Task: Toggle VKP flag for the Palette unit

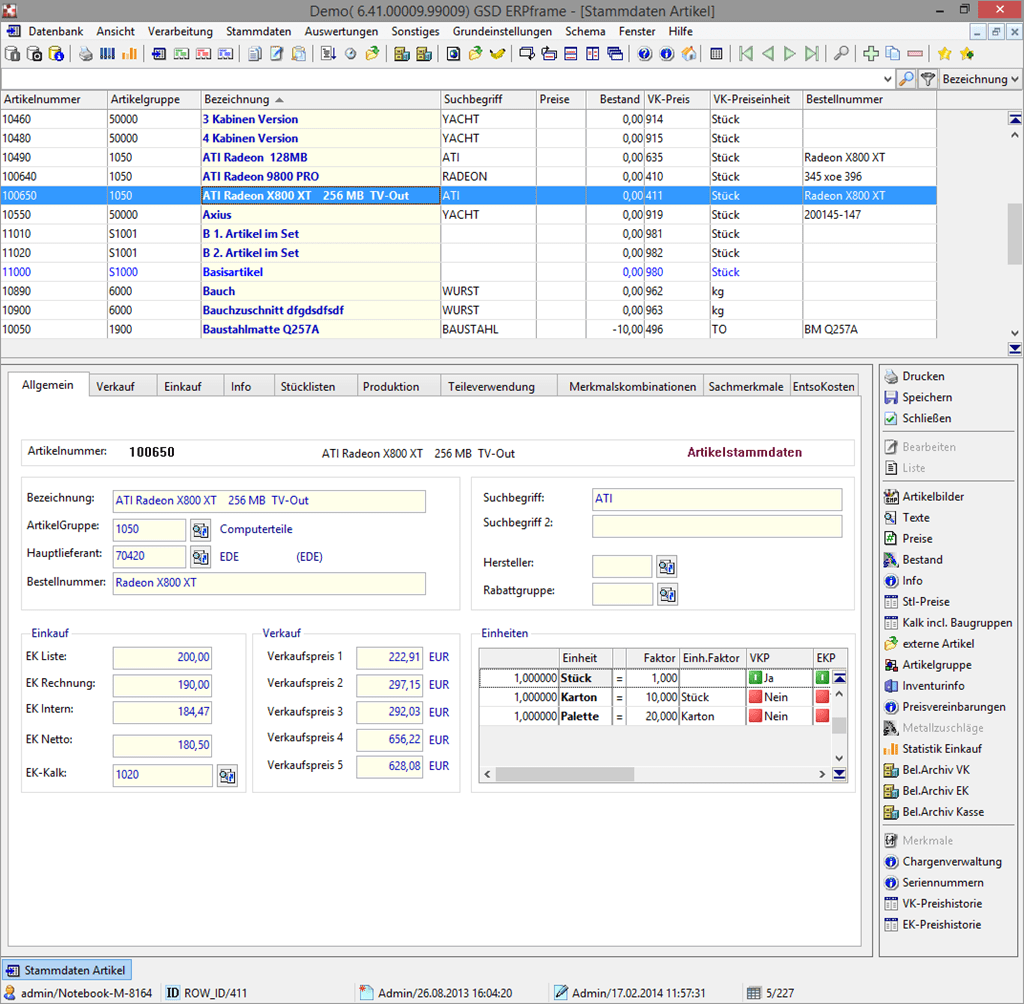Action: [756, 716]
